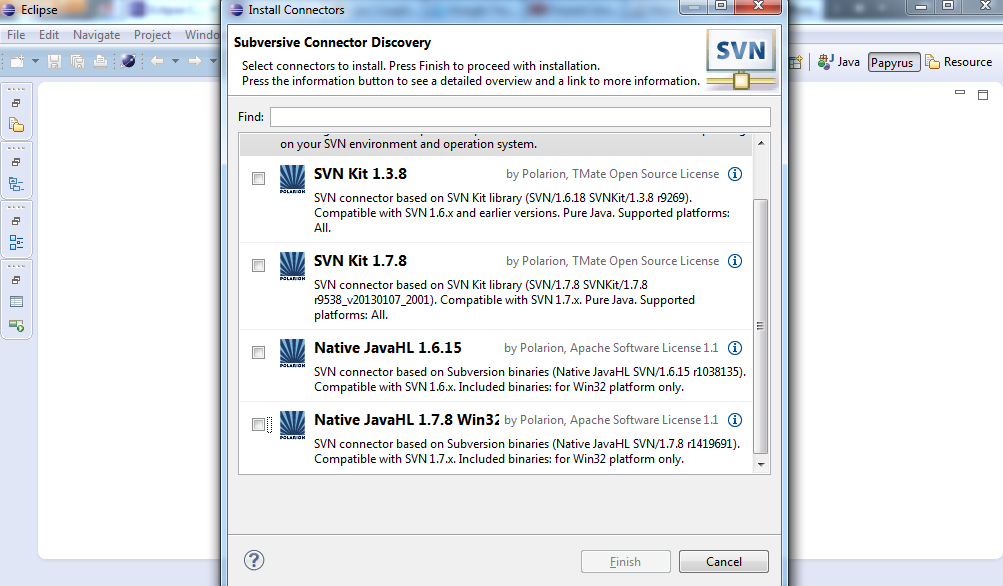Restore the stack above the outline list icon
The image size is (1003, 586).
(x=17, y=221)
